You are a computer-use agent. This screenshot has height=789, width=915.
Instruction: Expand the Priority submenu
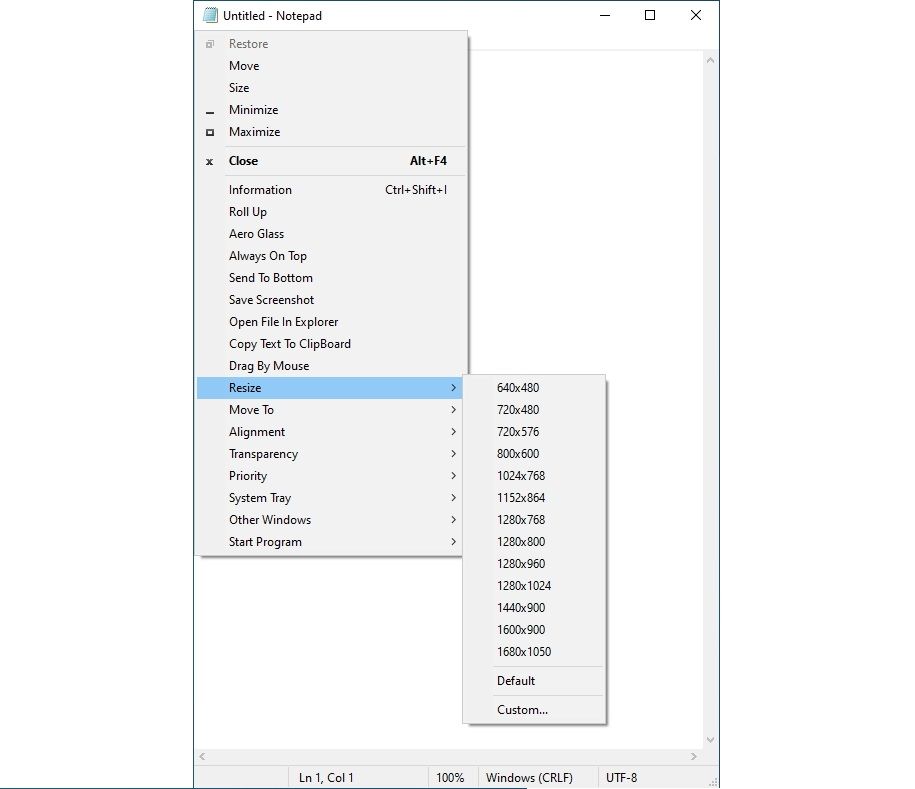(x=330, y=476)
